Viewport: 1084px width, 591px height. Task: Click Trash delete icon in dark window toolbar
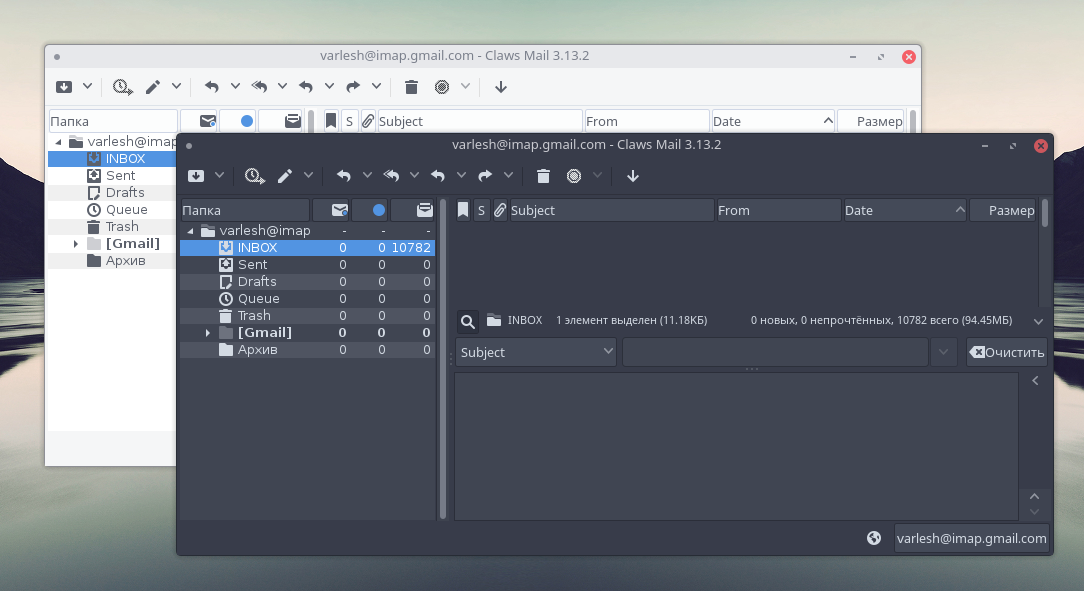click(x=543, y=176)
